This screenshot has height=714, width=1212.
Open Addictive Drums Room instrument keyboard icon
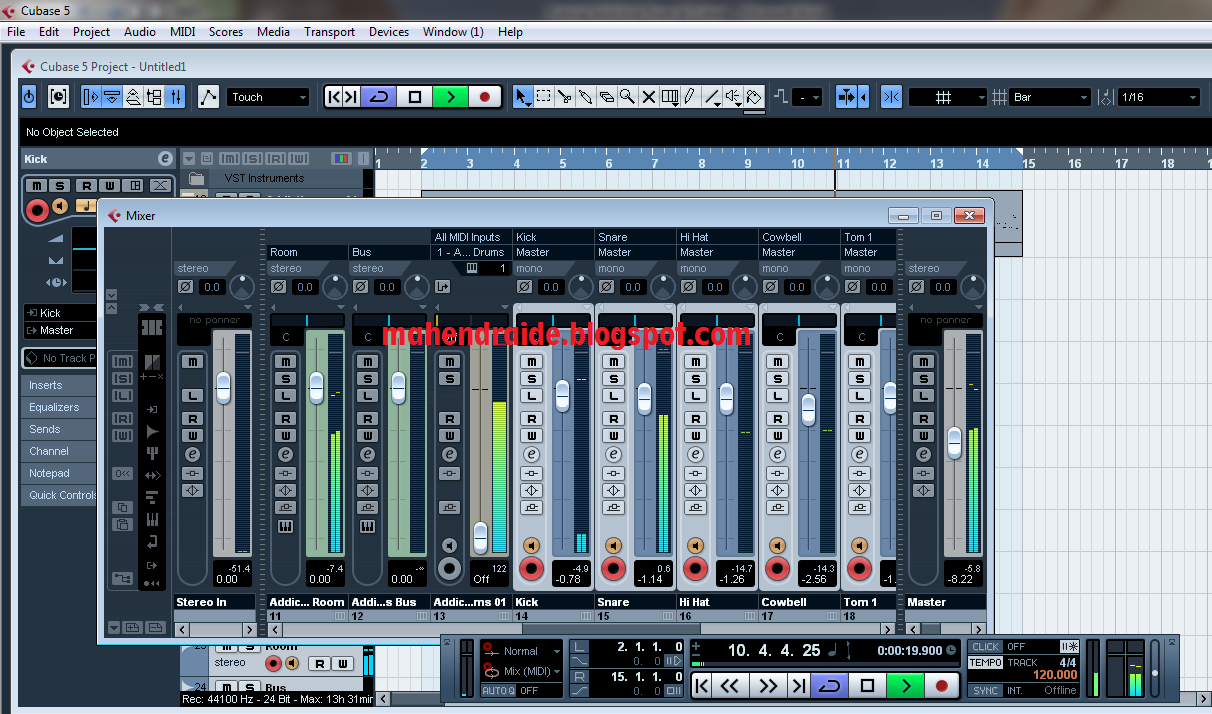285,526
